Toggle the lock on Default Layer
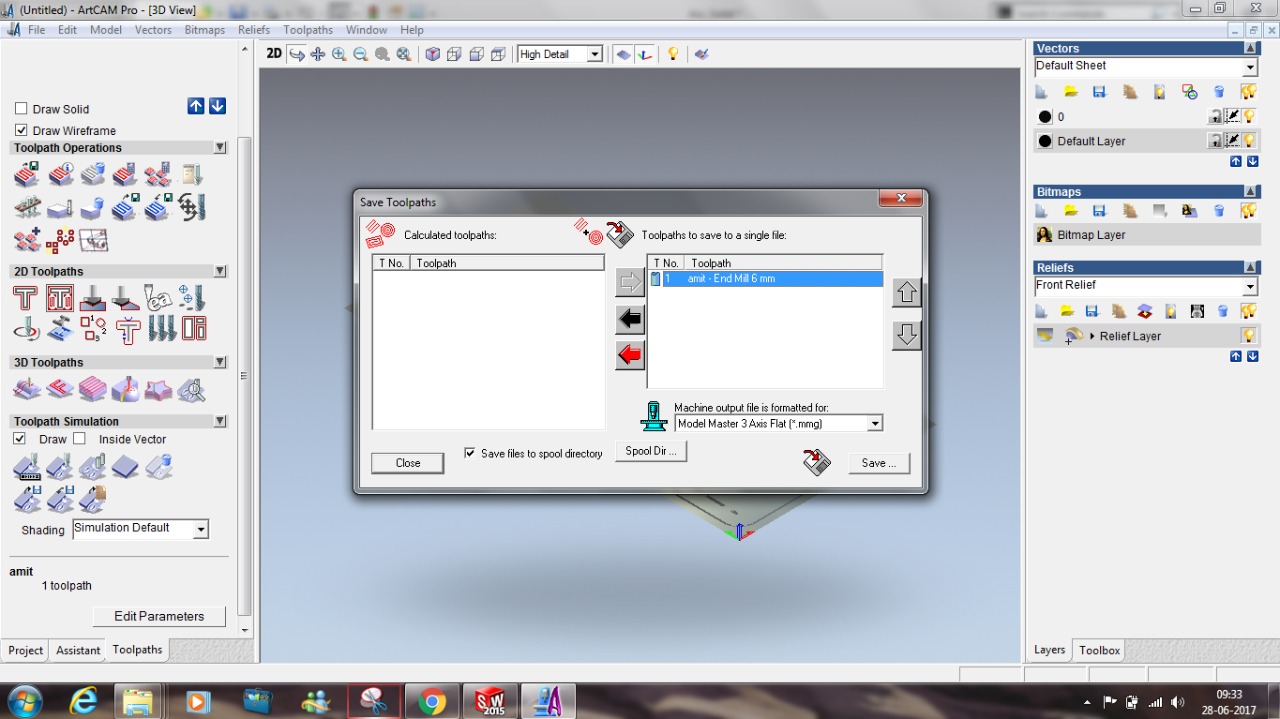The height and width of the screenshot is (719, 1280). click(1215, 141)
